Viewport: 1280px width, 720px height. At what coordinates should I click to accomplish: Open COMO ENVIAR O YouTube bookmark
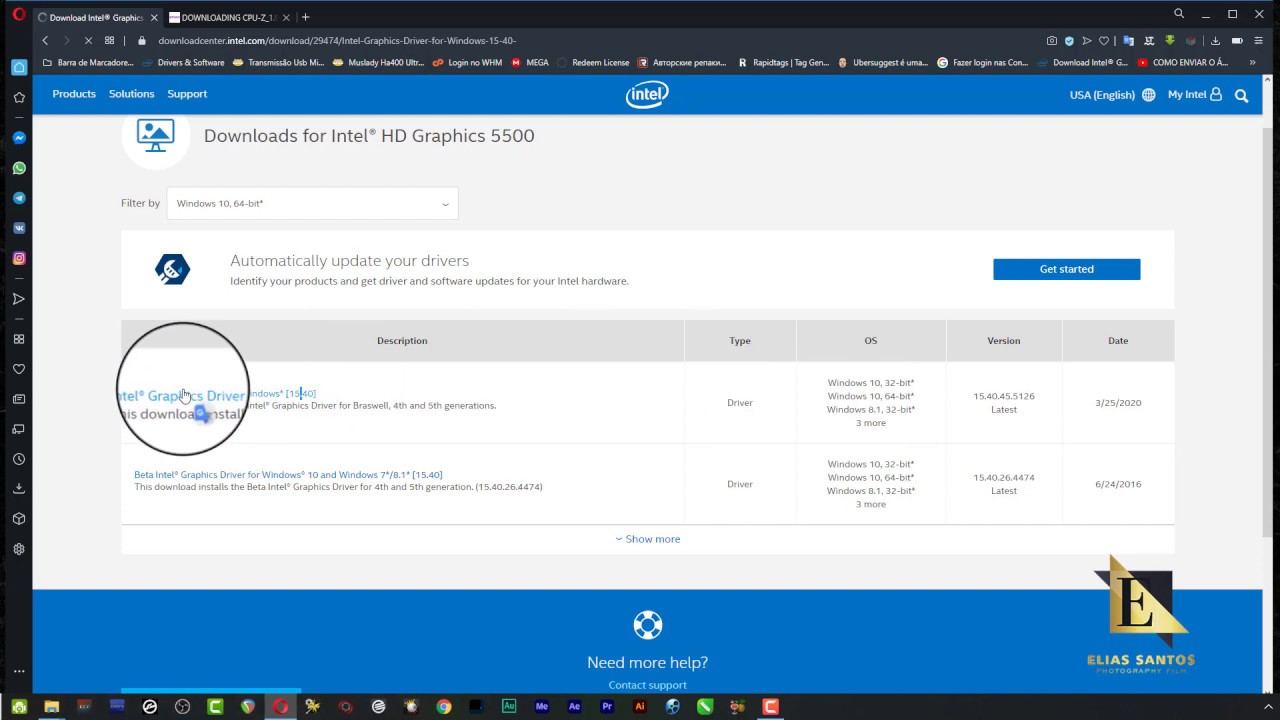[1183, 62]
